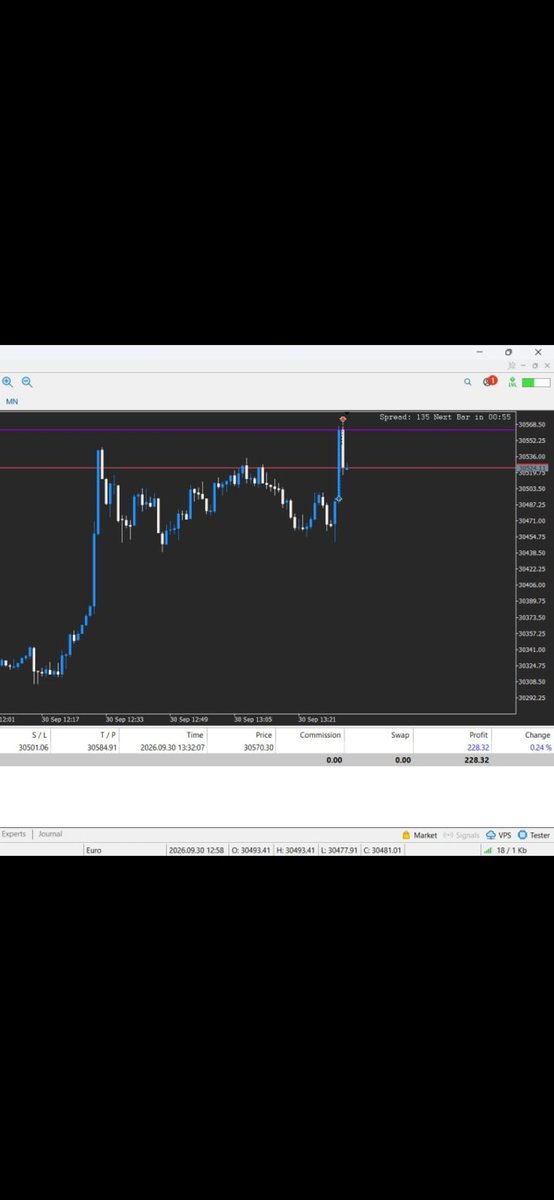Click the Euro status bar entry
The image size is (554, 1200).
tap(94, 850)
